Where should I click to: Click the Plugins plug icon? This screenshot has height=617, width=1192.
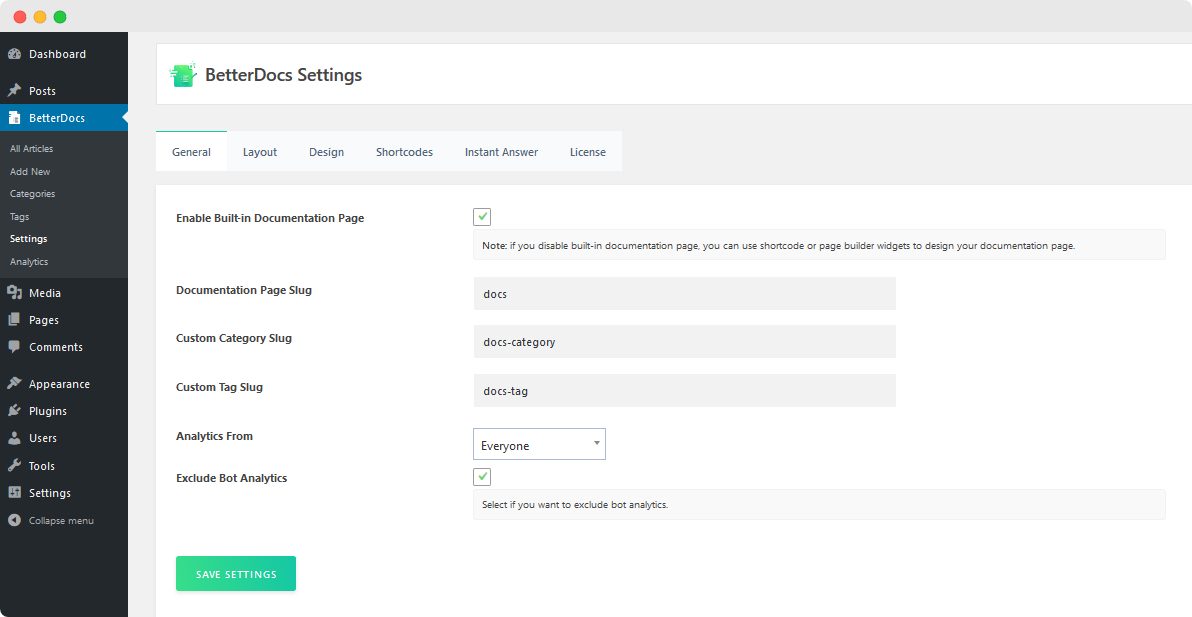pyautogui.click(x=14, y=411)
